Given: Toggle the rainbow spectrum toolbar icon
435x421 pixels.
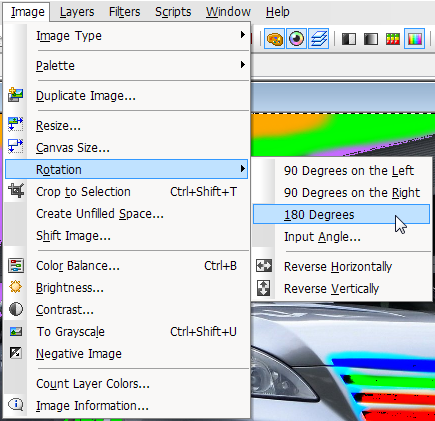Looking at the screenshot, I should coord(415,39).
